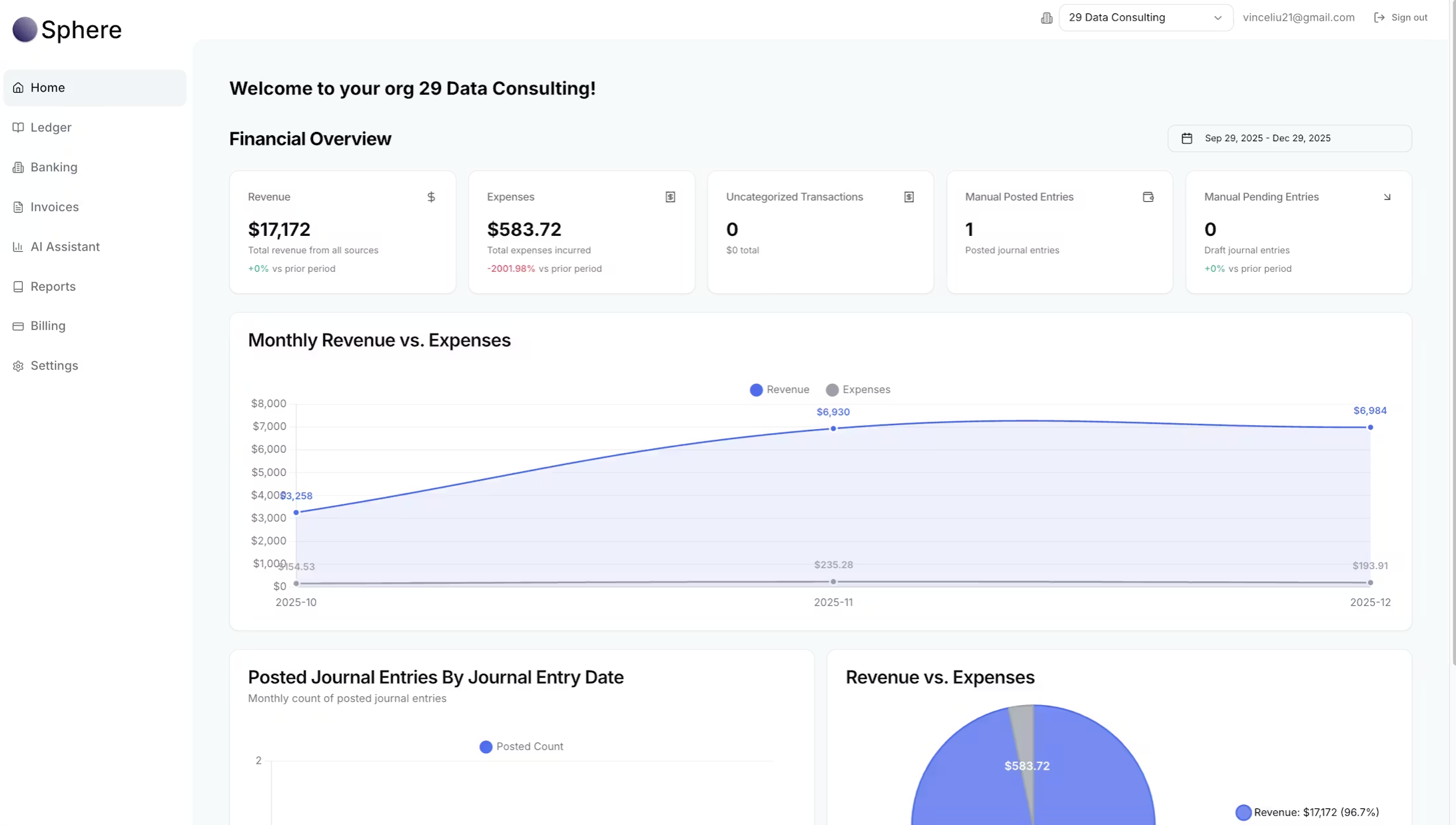Click the receipt icon on Expenses card

click(670, 197)
